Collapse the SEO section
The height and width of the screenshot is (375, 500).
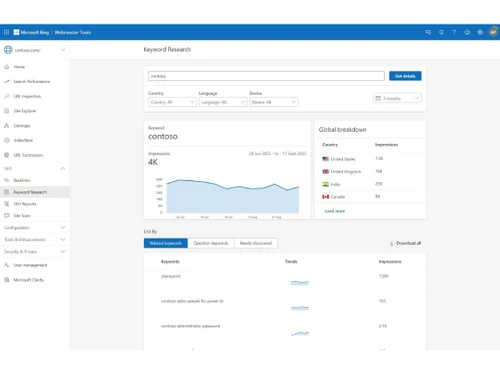63,168
